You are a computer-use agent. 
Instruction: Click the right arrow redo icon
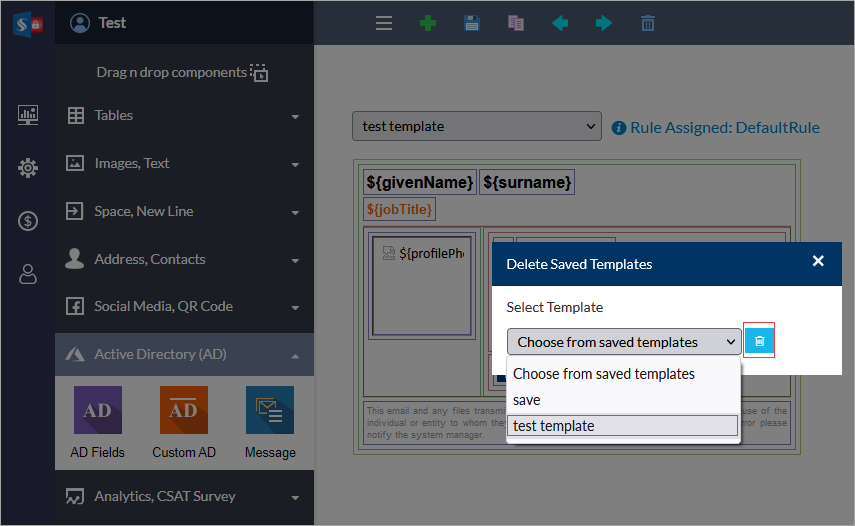point(604,23)
